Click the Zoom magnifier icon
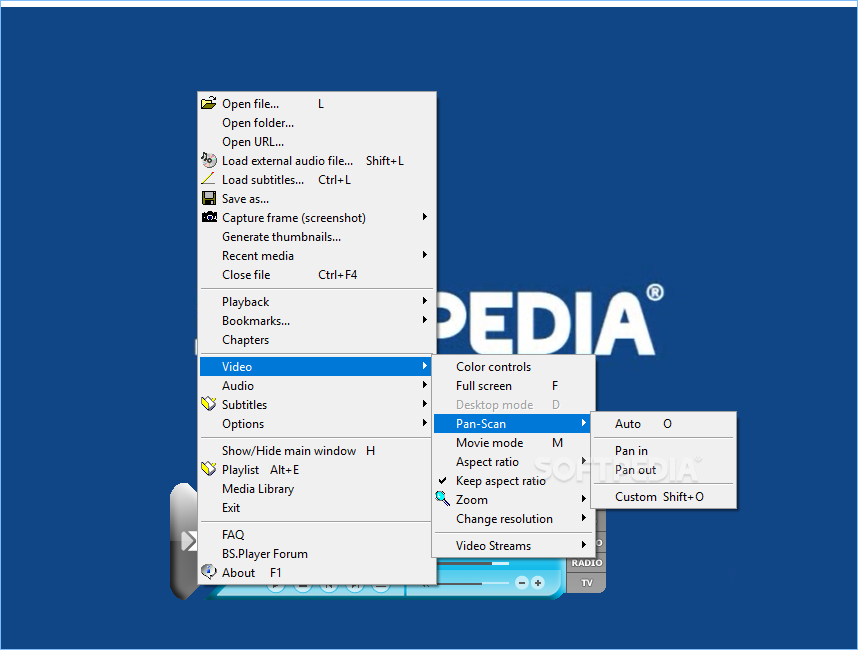Screen dimensions: 858x650 pos(442,498)
